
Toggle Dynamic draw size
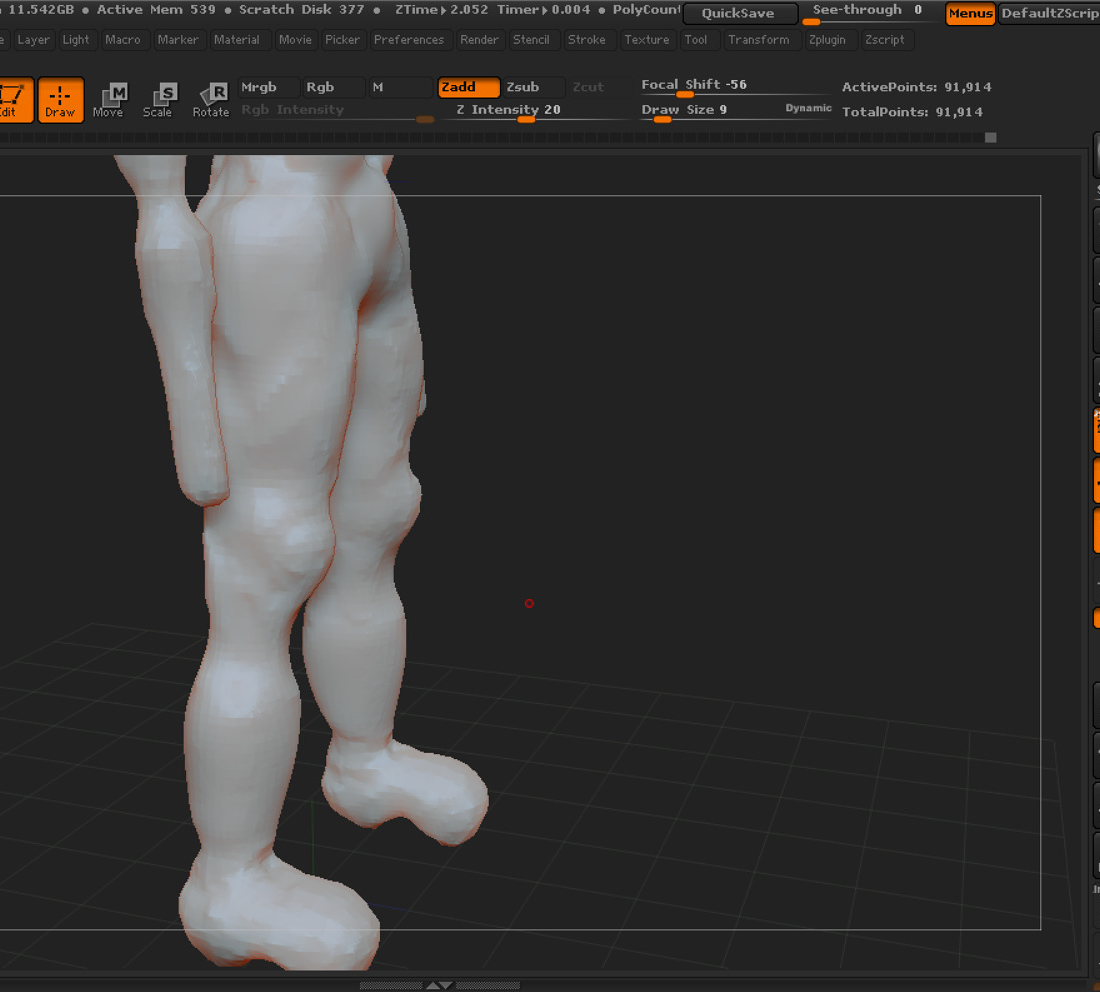808,108
